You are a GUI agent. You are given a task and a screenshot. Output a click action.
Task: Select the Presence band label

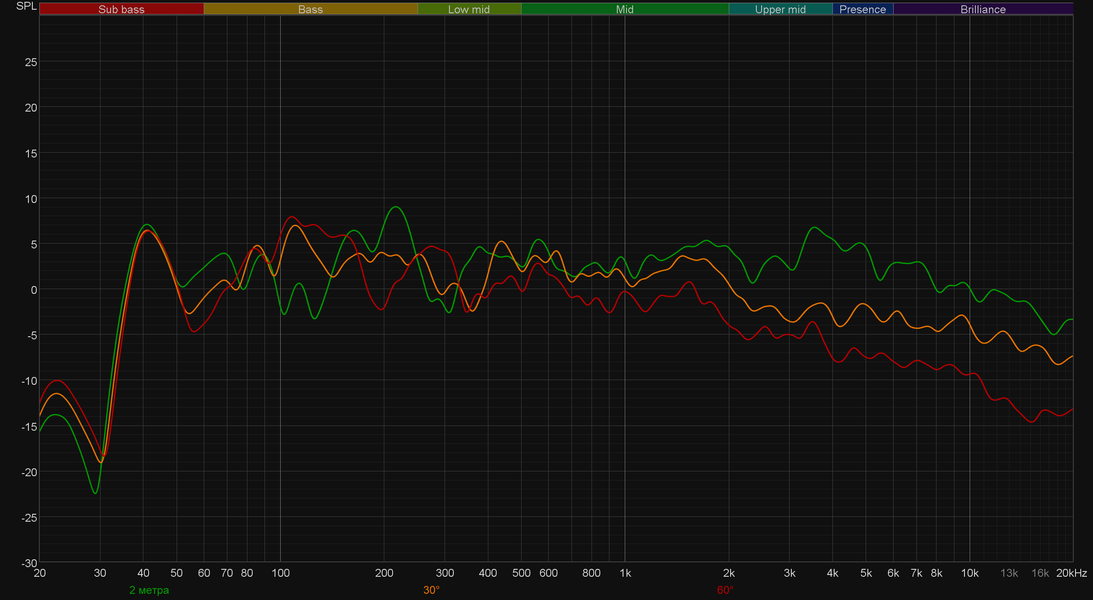(x=863, y=9)
